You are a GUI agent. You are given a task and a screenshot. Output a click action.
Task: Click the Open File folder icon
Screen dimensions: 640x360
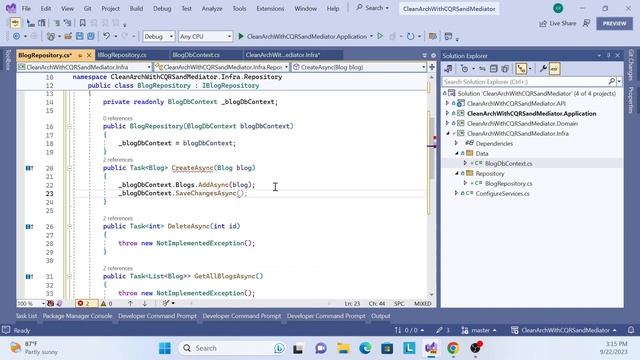click(68, 36)
